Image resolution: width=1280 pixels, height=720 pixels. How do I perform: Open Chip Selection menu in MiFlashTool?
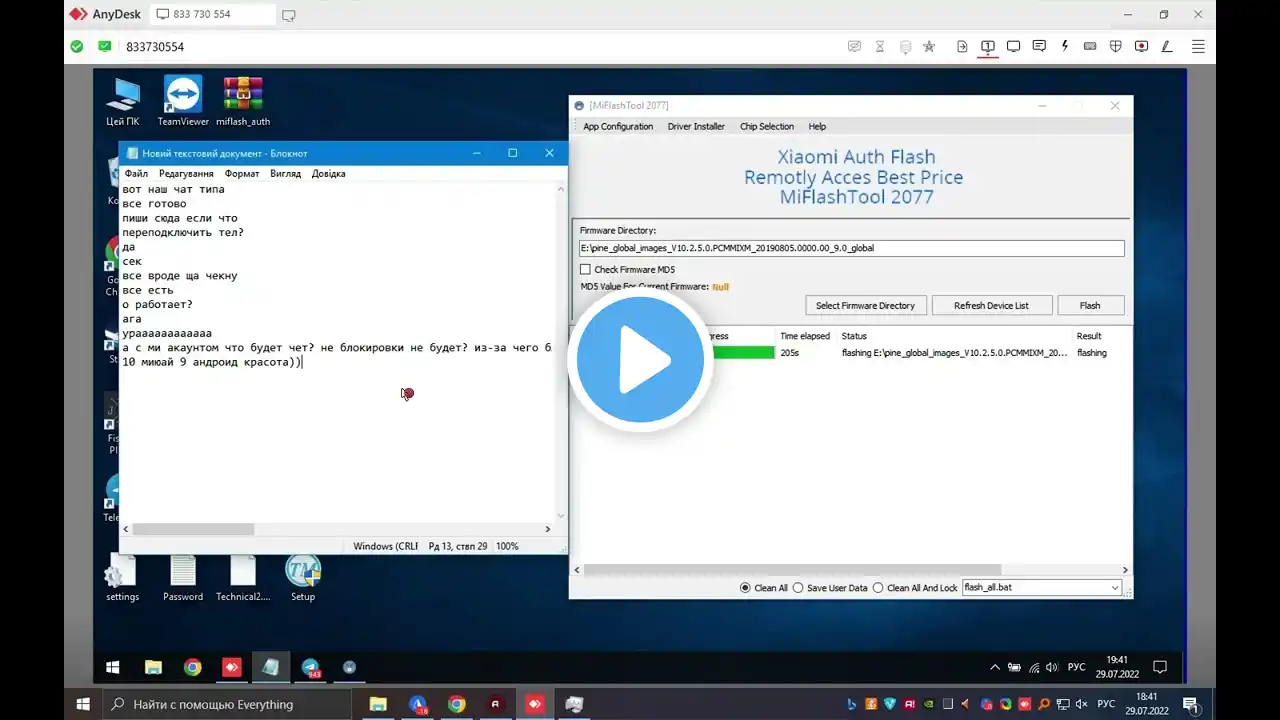[767, 126]
